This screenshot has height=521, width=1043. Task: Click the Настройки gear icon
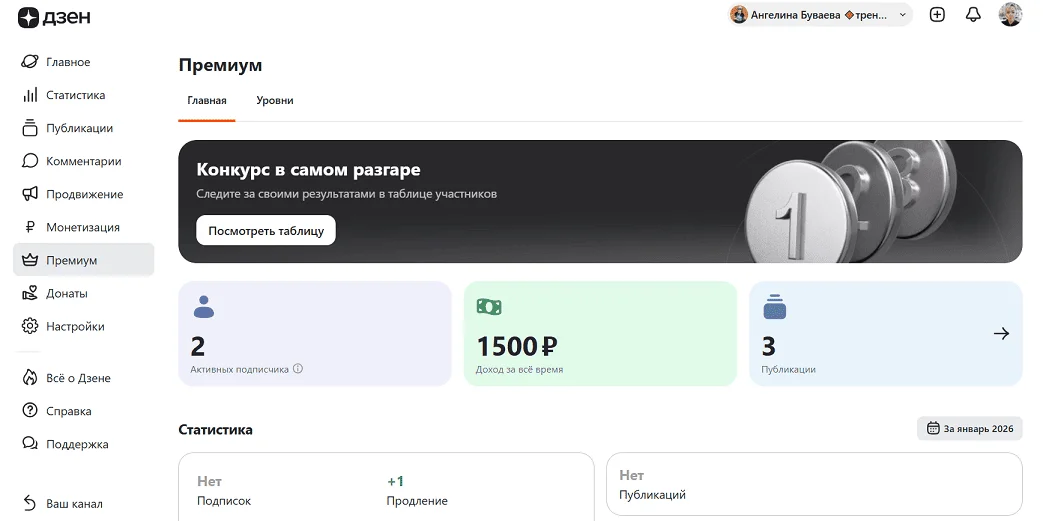pyautogui.click(x=30, y=327)
